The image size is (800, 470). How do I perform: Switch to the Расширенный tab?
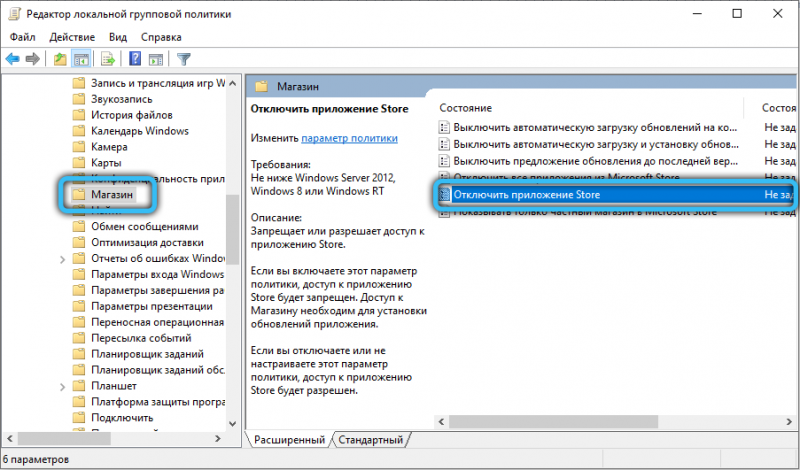click(289, 439)
